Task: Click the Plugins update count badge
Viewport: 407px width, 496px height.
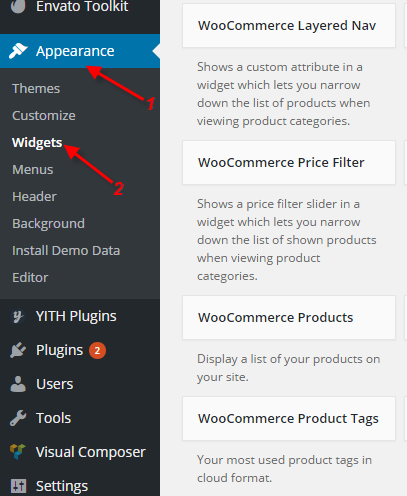Action: click(x=97, y=350)
